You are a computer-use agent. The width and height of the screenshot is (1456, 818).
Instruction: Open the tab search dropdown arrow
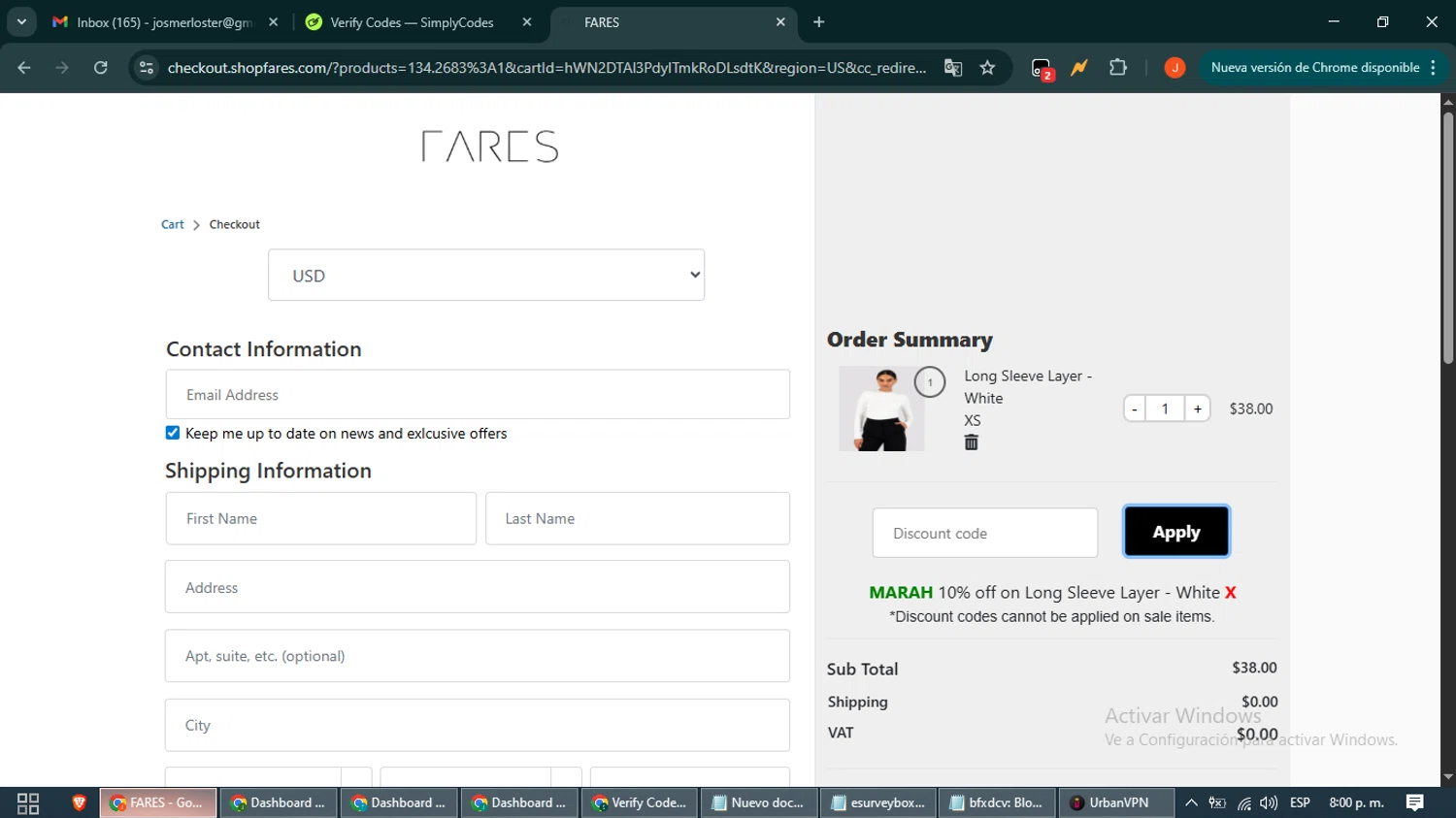(21, 22)
